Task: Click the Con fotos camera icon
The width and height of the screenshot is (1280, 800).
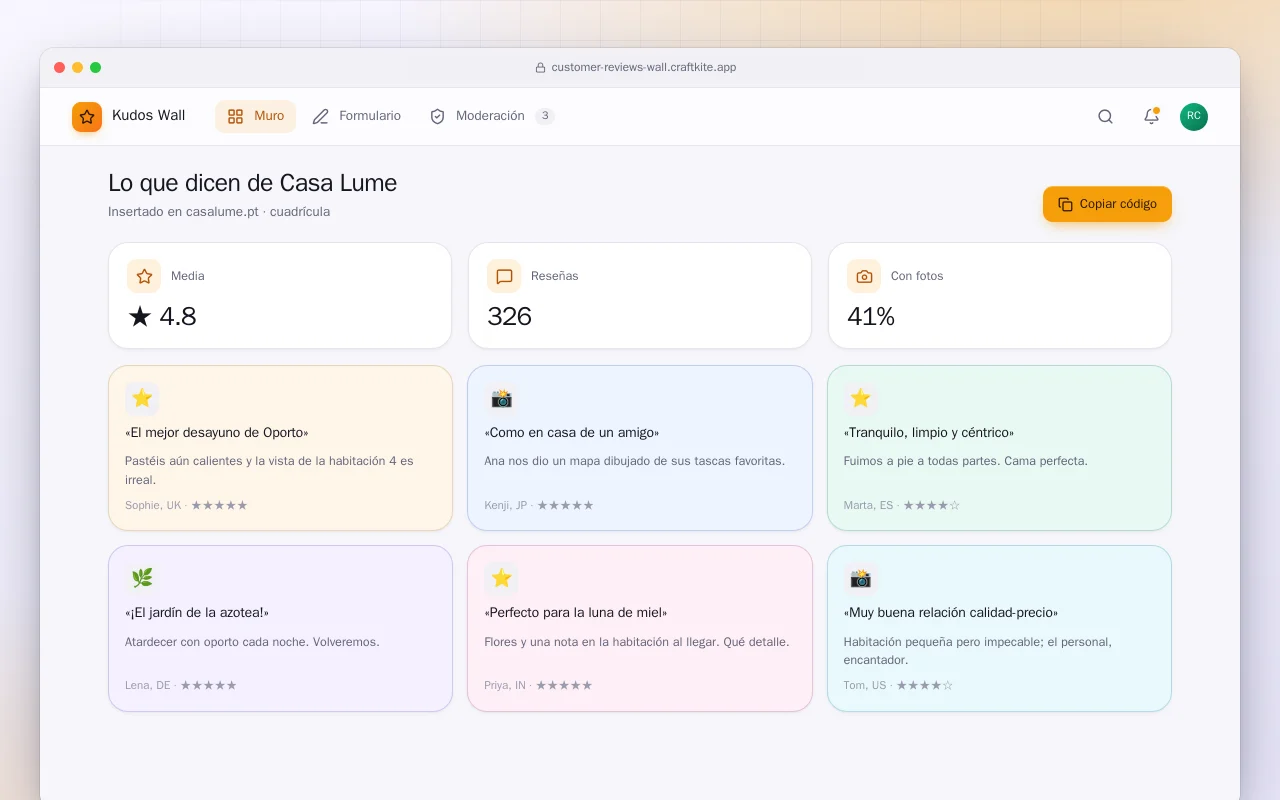Action: coord(864,276)
